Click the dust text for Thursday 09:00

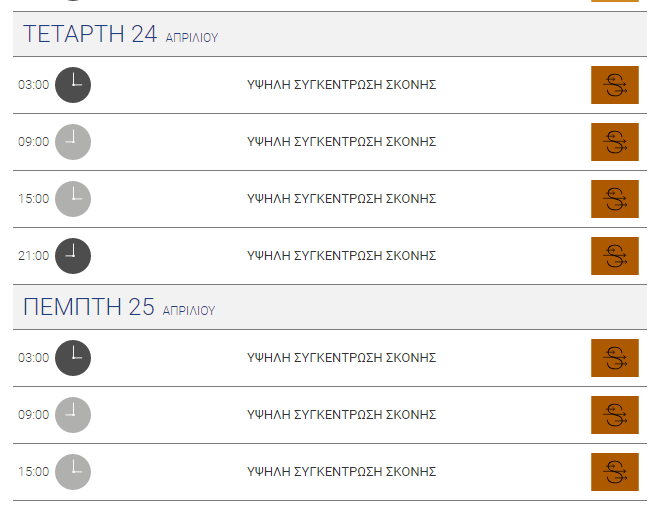tap(341, 415)
